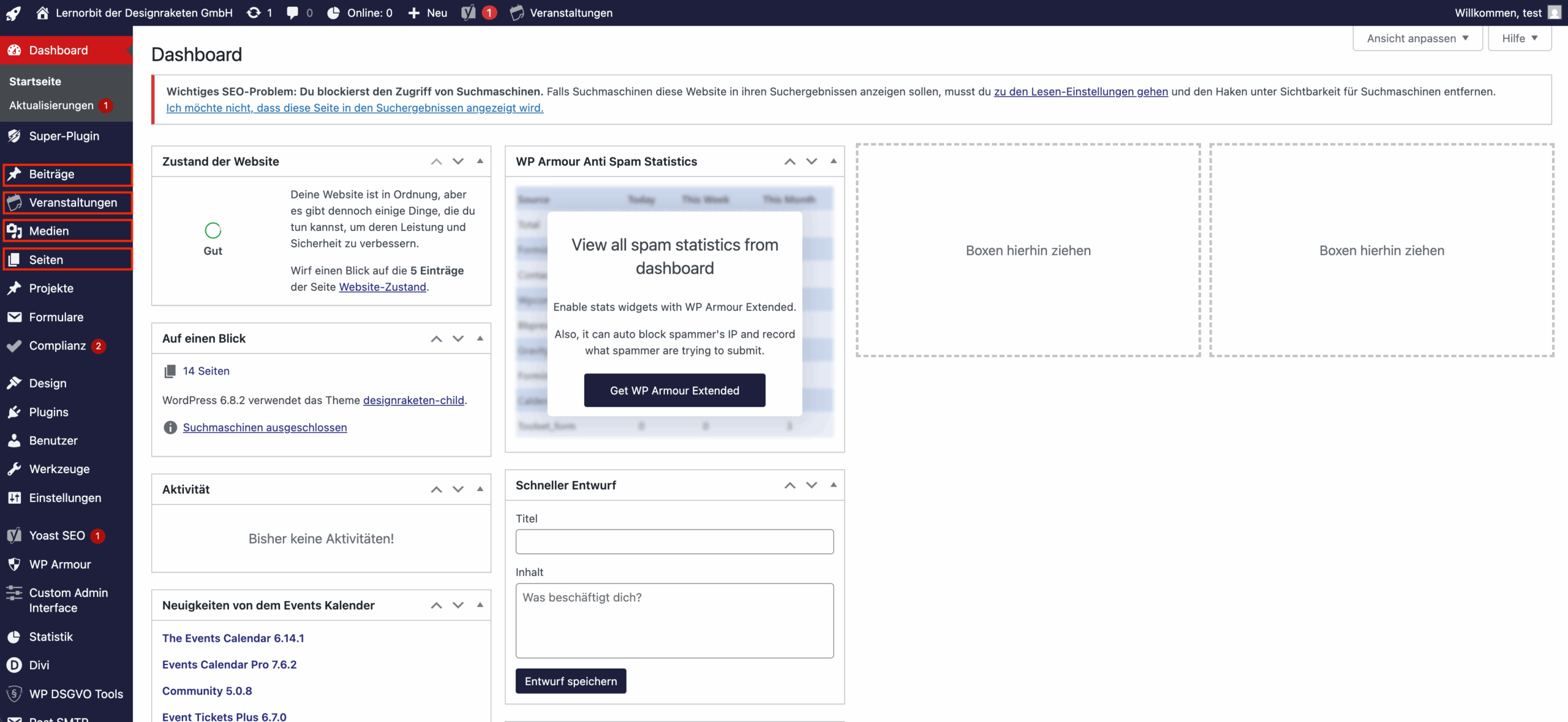1568x722 pixels.
Task: Open Custom Admin Interface in the sidebar
Action: 68,600
